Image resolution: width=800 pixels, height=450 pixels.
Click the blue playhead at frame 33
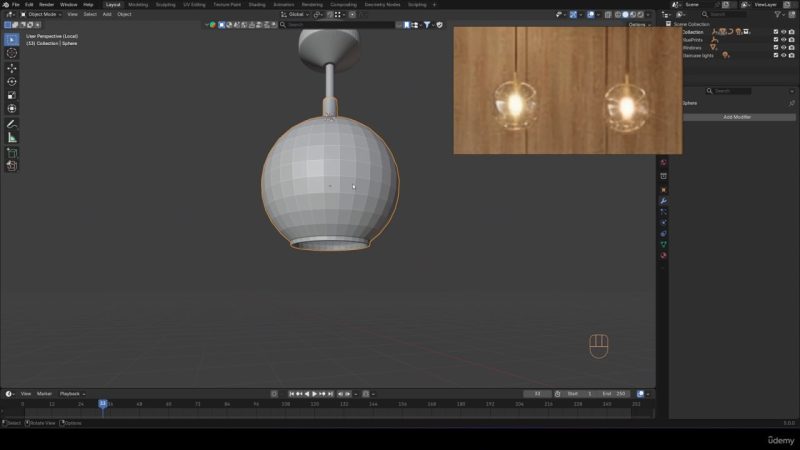coord(102,403)
